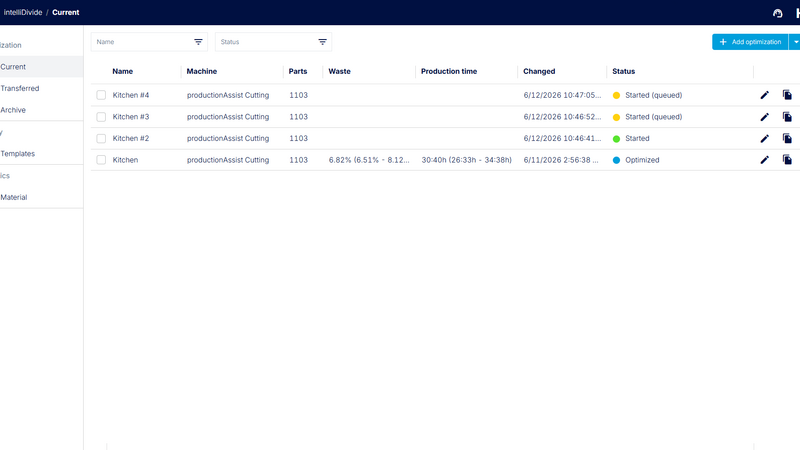Open the filter icon in the Name field

[x=198, y=42]
